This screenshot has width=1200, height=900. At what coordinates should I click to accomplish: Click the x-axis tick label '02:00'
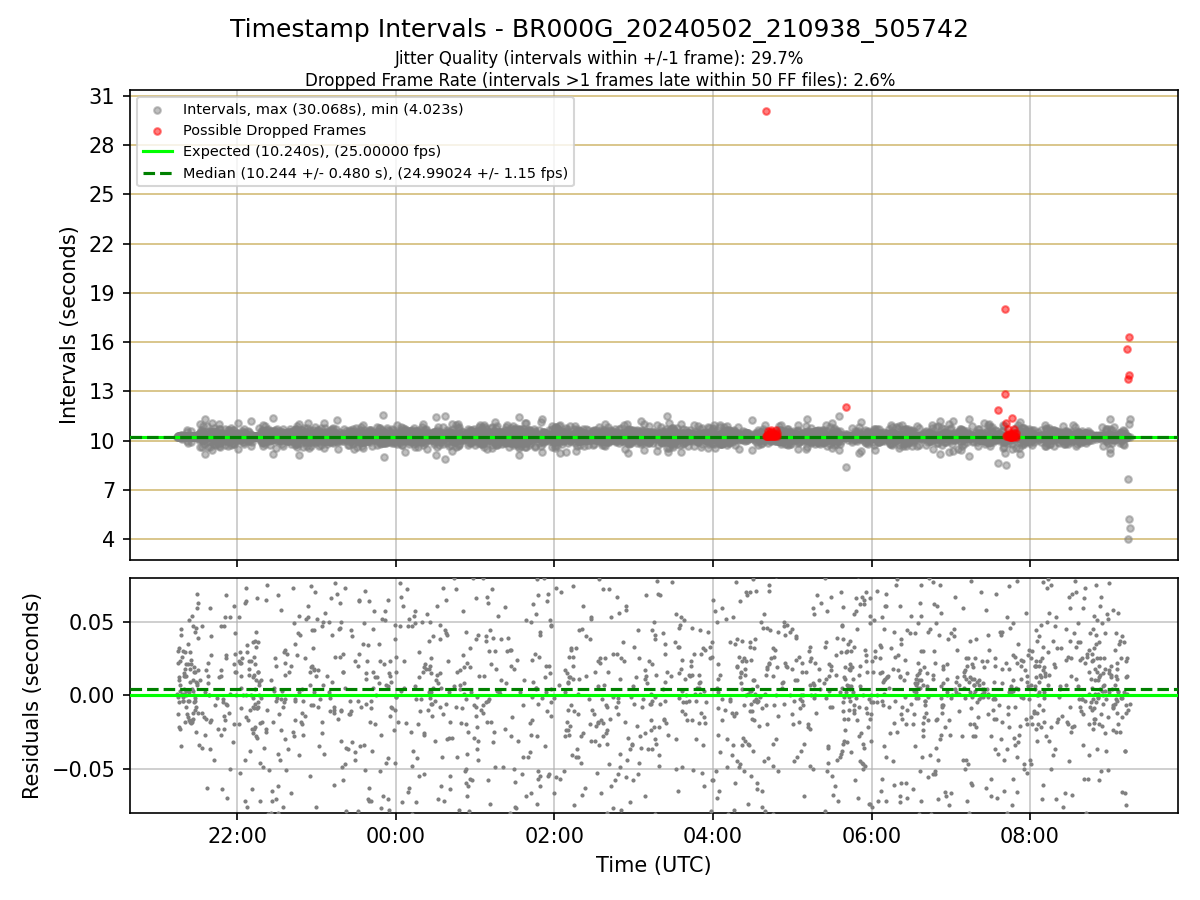coord(554,834)
